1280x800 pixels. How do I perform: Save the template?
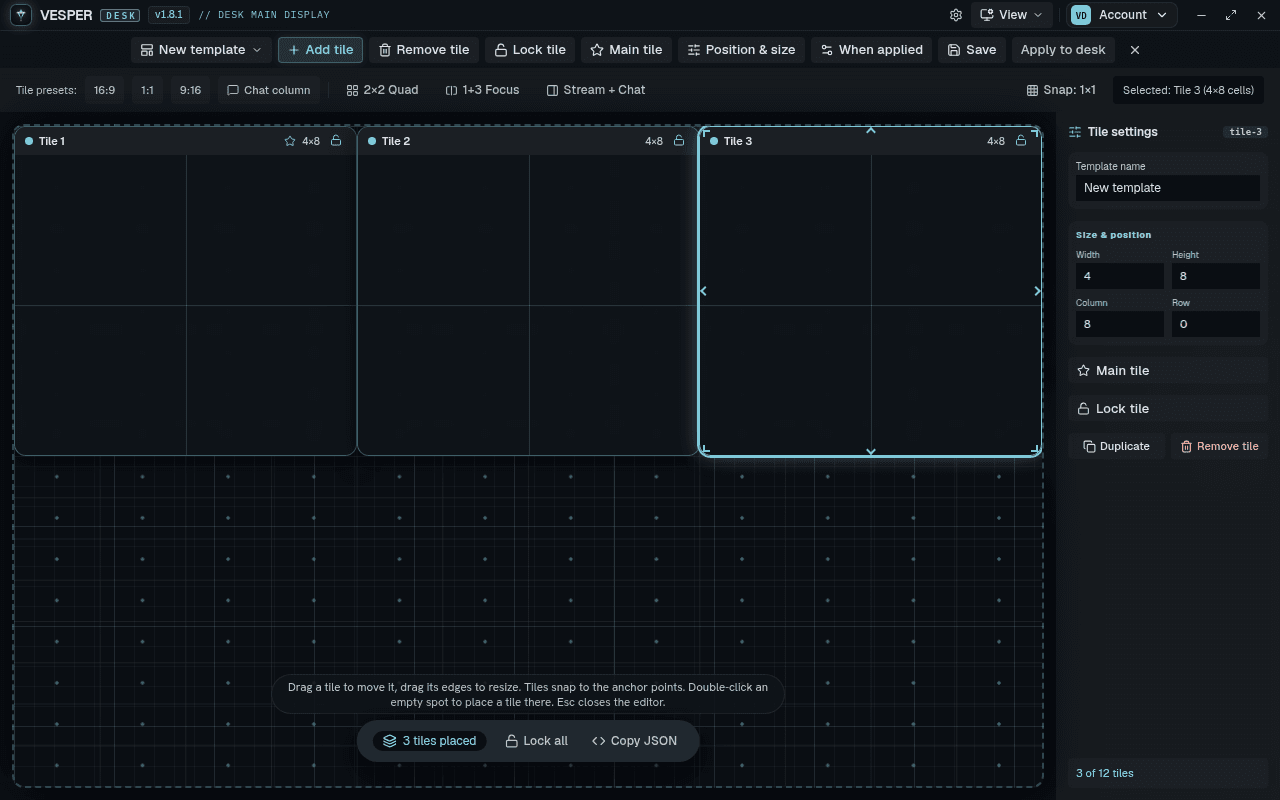(971, 50)
